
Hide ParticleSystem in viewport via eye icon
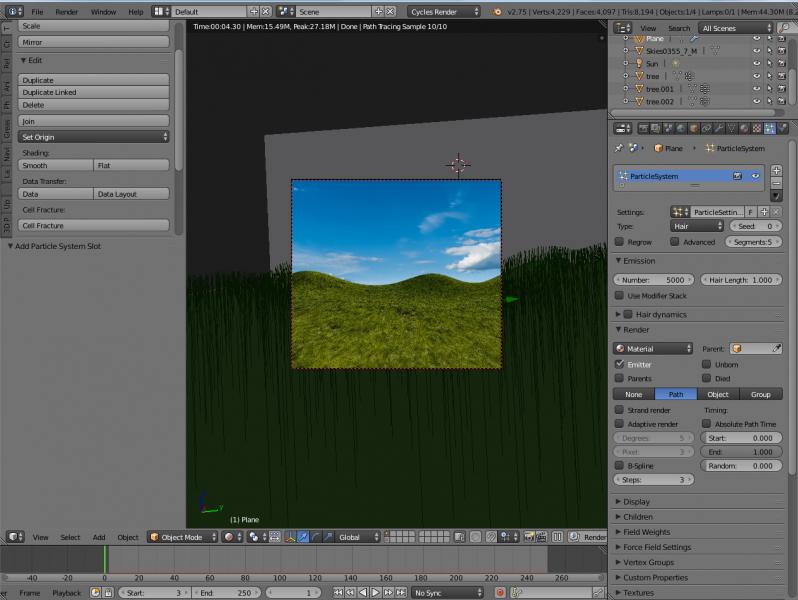tap(755, 176)
